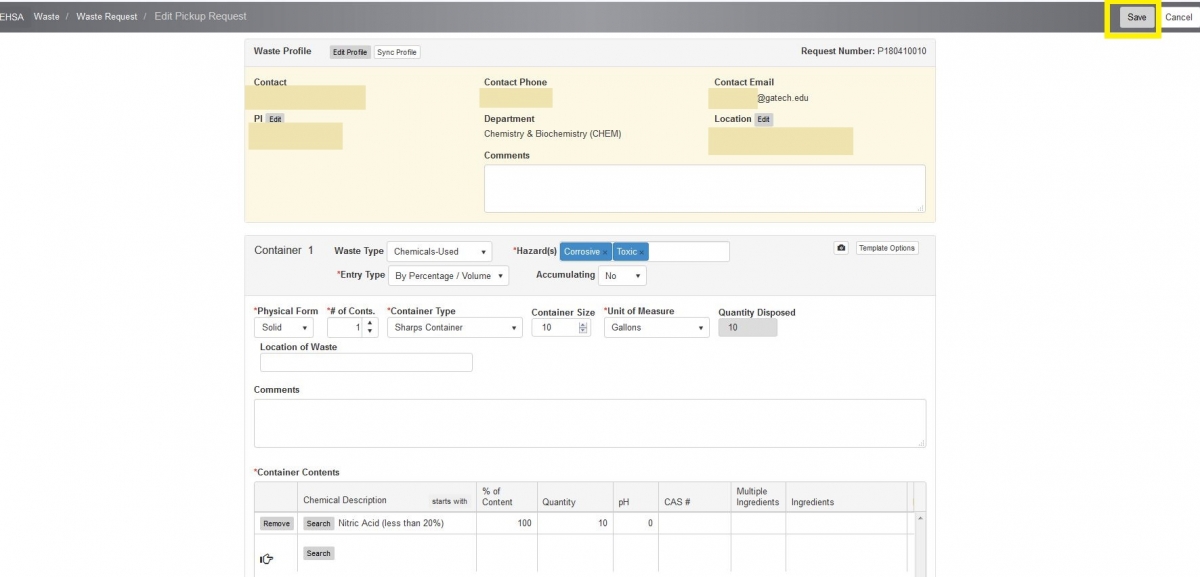Click the Location of Waste input field
Screen dimensions: 1200x577
[366, 363]
